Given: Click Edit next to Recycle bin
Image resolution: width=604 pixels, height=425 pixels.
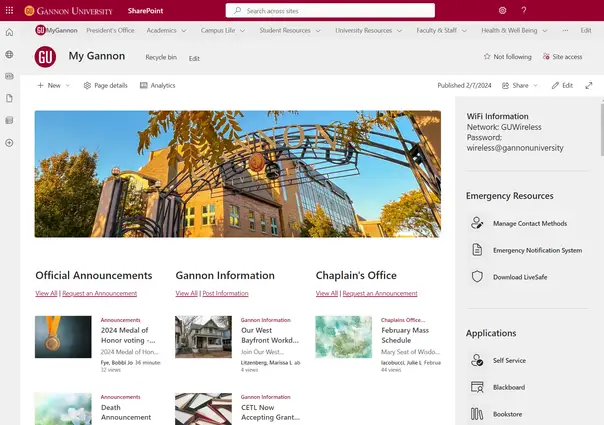Looking at the screenshot, I should [x=194, y=59].
